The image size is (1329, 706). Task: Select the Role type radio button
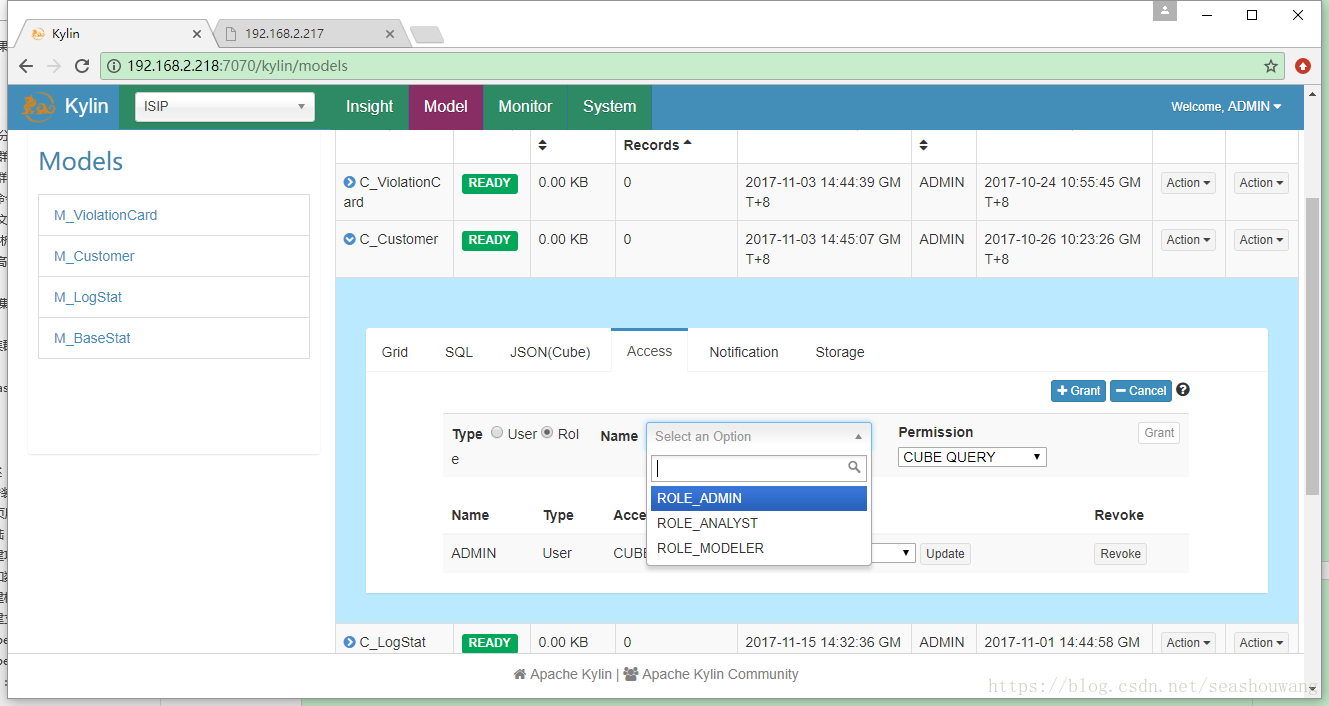click(x=547, y=433)
